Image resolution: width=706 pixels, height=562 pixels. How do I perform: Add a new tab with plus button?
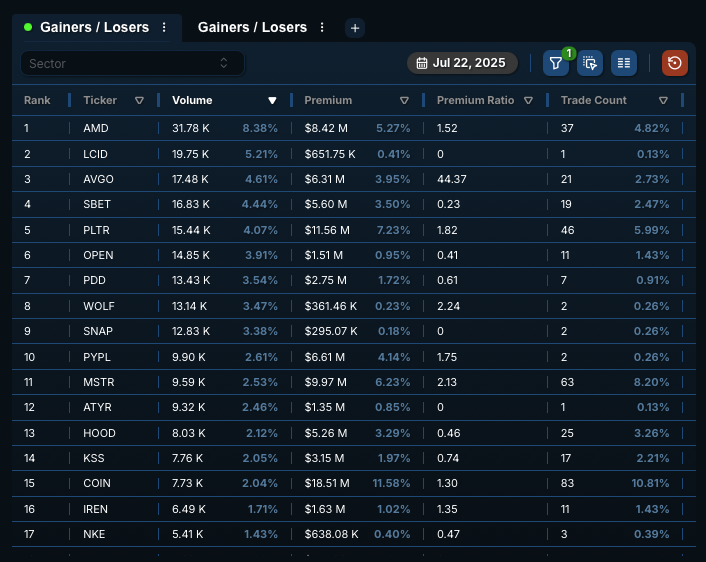point(355,28)
